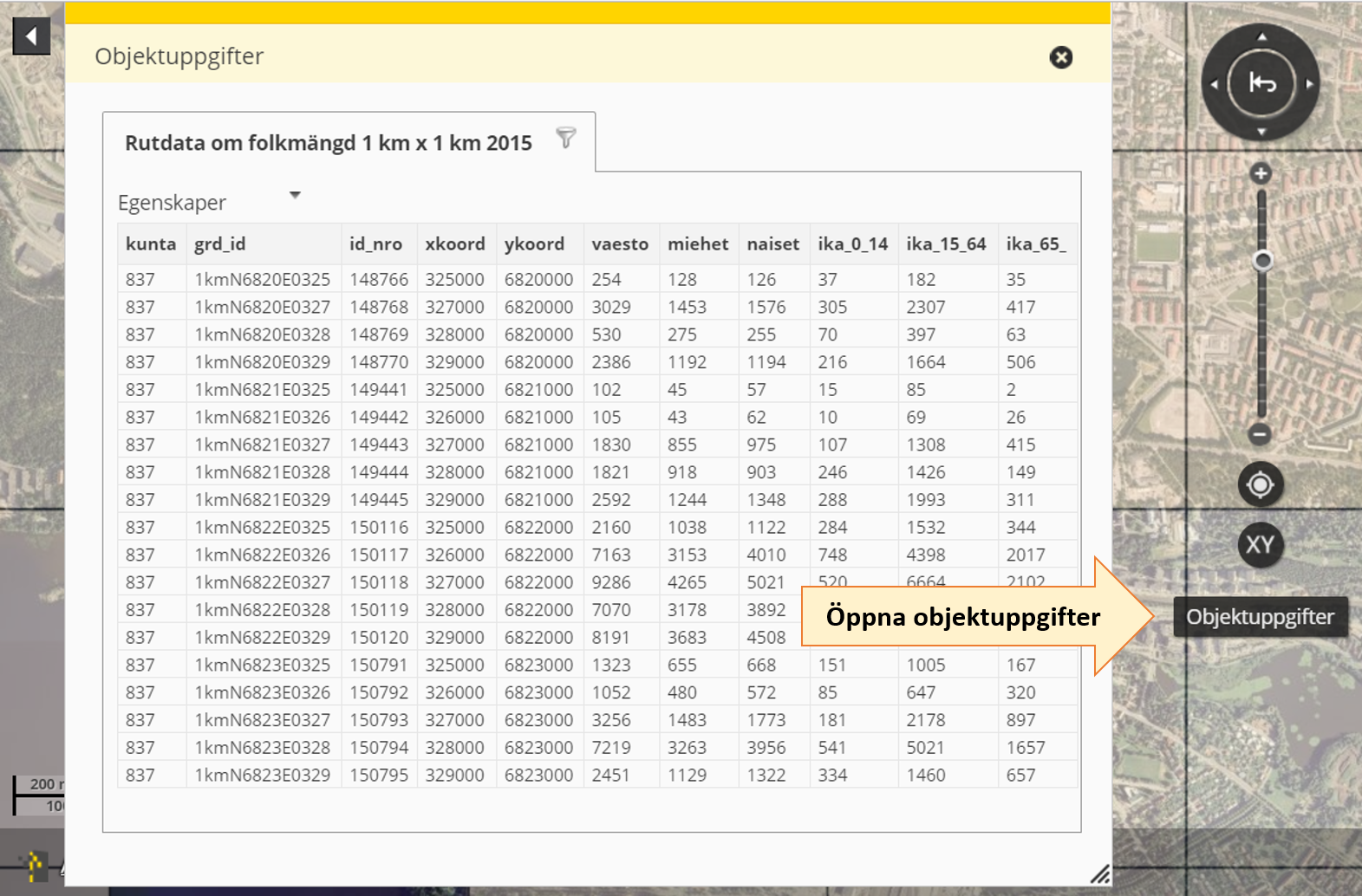Select vaesto cell 3256
The height and width of the screenshot is (896, 1362).
(621, 721)
